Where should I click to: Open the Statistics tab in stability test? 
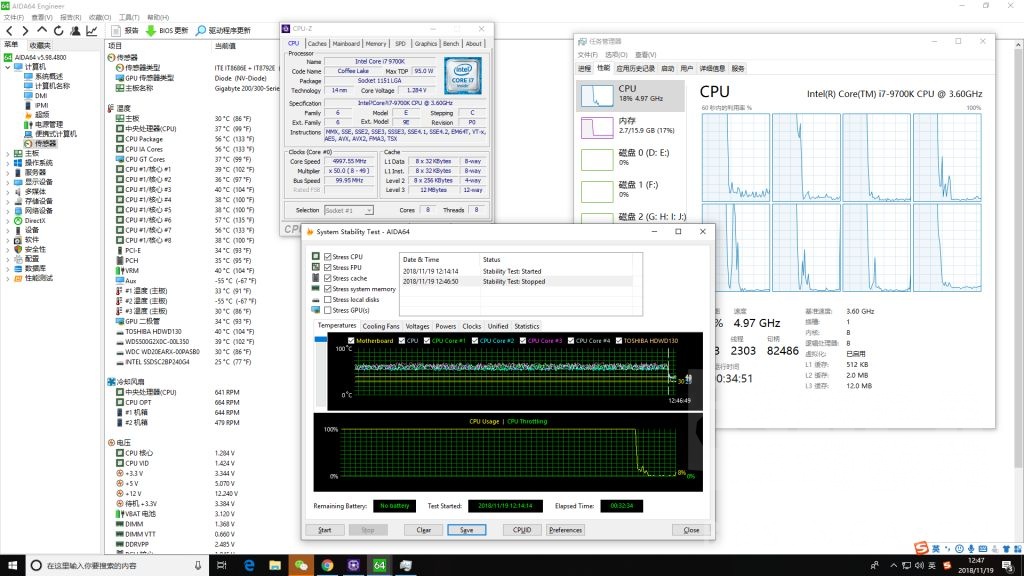coord(526,326)
